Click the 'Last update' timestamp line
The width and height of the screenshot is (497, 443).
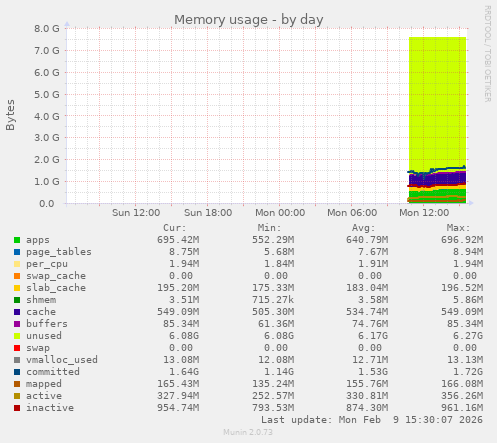tap(372, 420)
